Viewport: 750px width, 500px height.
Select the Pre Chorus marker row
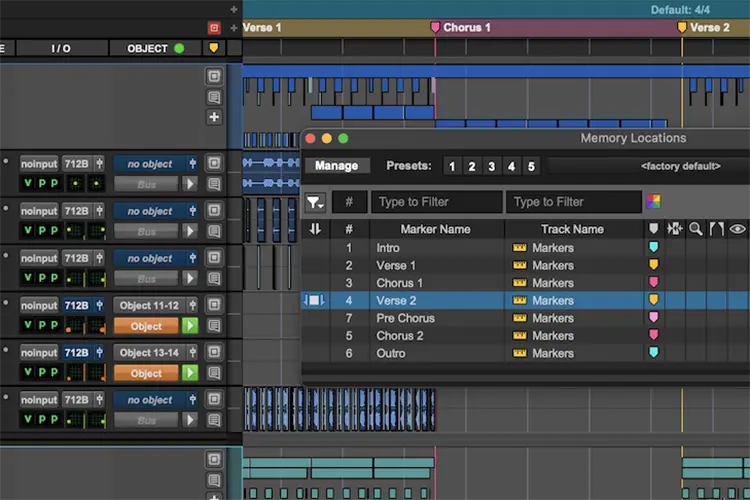[525, 318]
